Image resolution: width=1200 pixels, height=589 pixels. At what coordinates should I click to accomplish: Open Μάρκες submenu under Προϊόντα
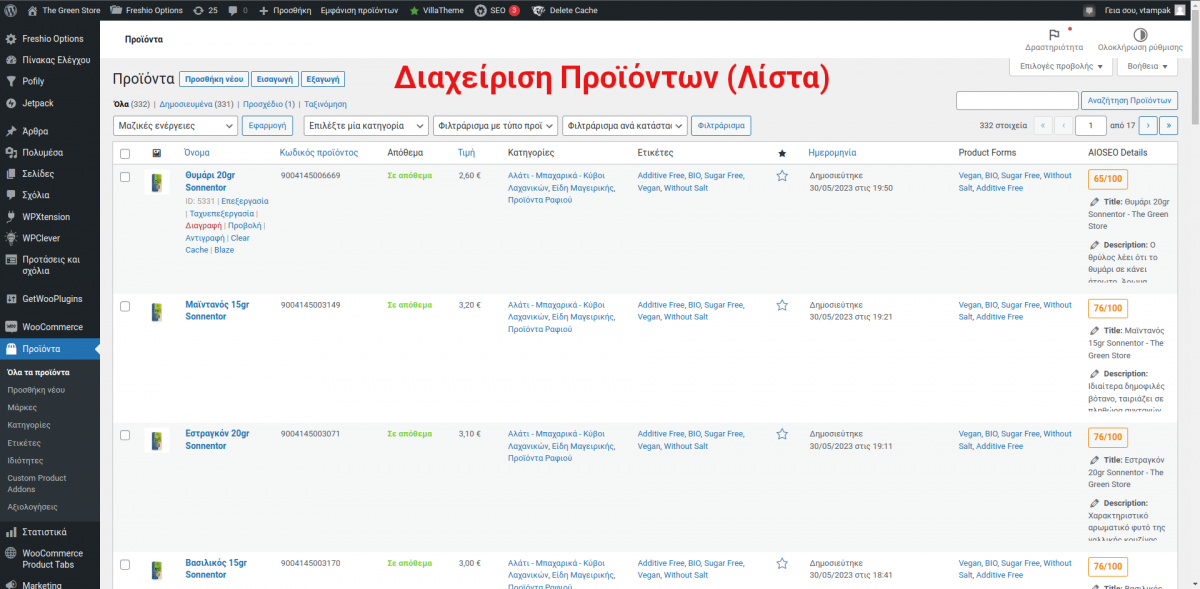point(22,407)
